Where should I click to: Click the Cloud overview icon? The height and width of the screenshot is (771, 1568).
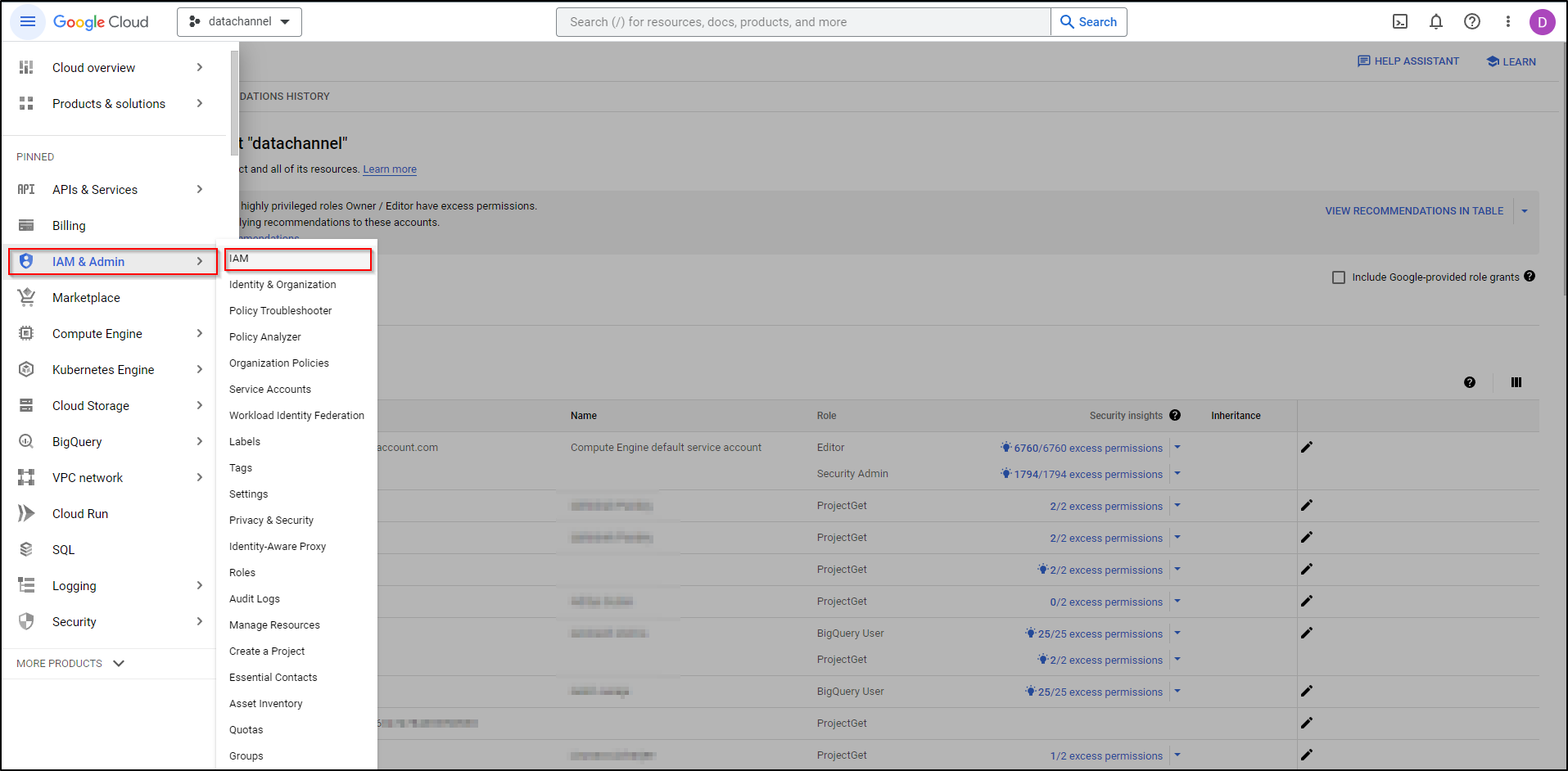pyautogui.click(x=26, y=67)
